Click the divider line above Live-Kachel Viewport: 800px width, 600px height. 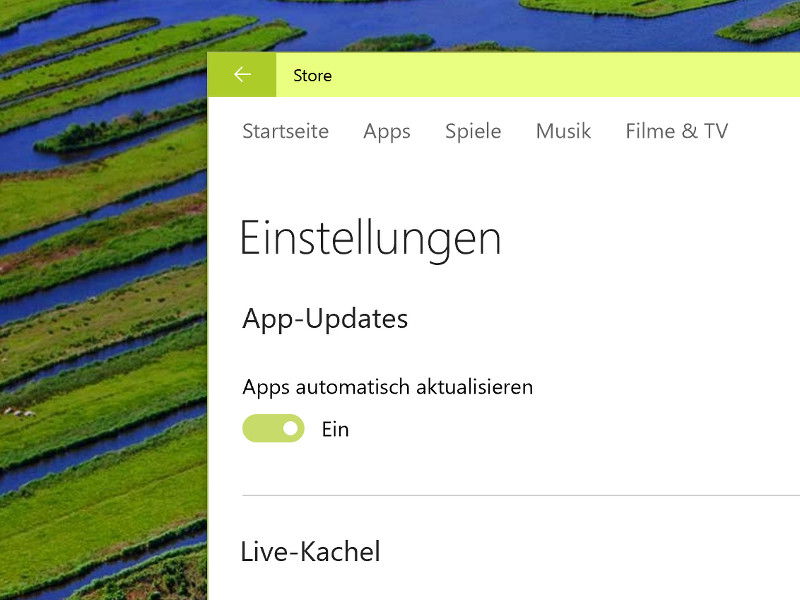(521, 495)
